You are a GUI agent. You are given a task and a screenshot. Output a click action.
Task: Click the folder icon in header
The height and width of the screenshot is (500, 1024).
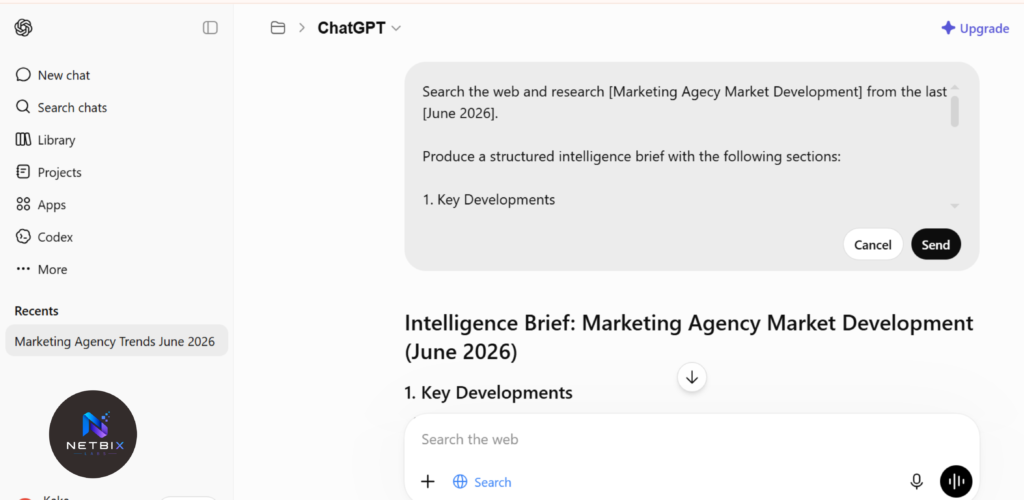[278, 28]
